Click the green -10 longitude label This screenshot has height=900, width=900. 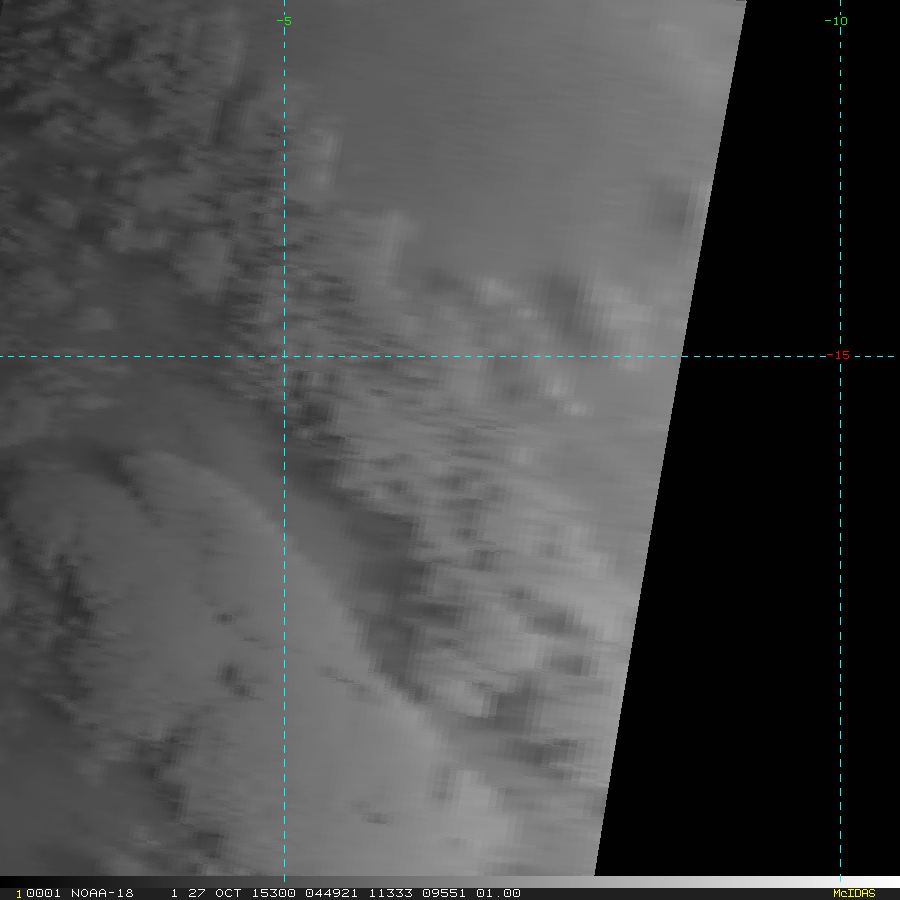(x=835, y=21)
